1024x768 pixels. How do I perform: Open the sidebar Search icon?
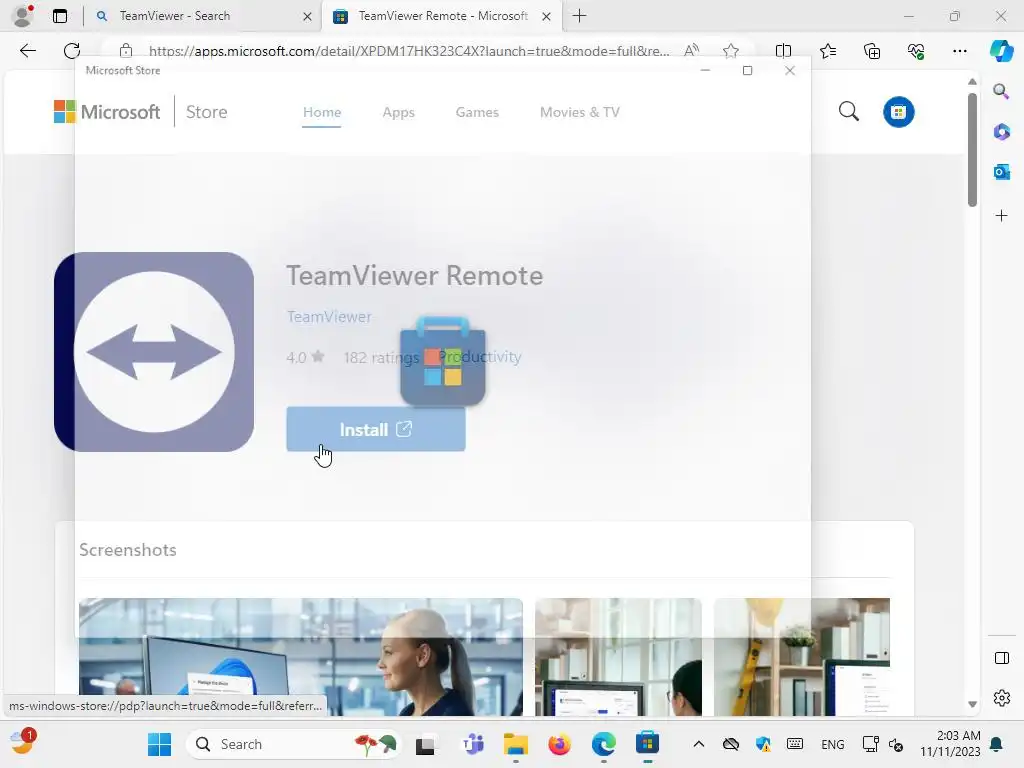(1001, 91)
